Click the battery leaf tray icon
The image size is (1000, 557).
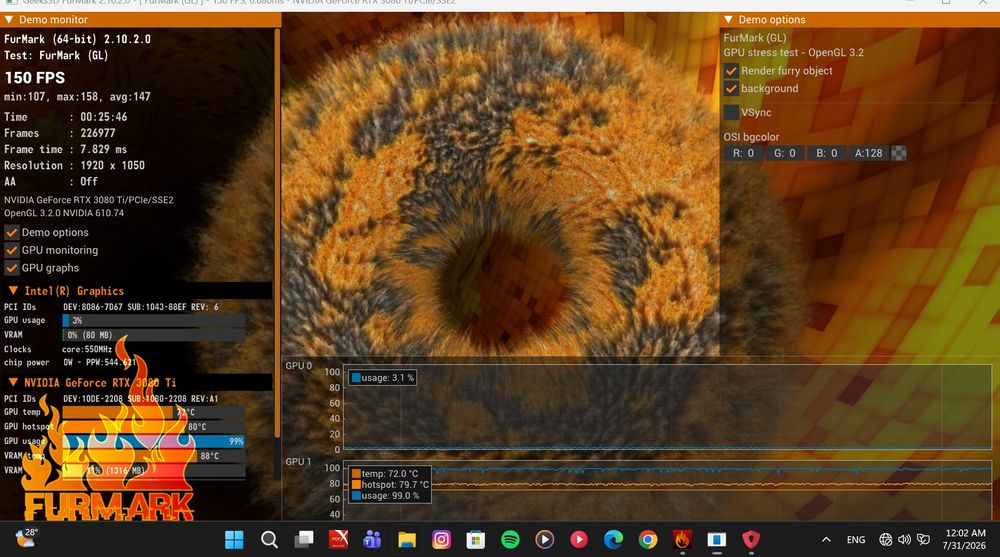point(923,540)
